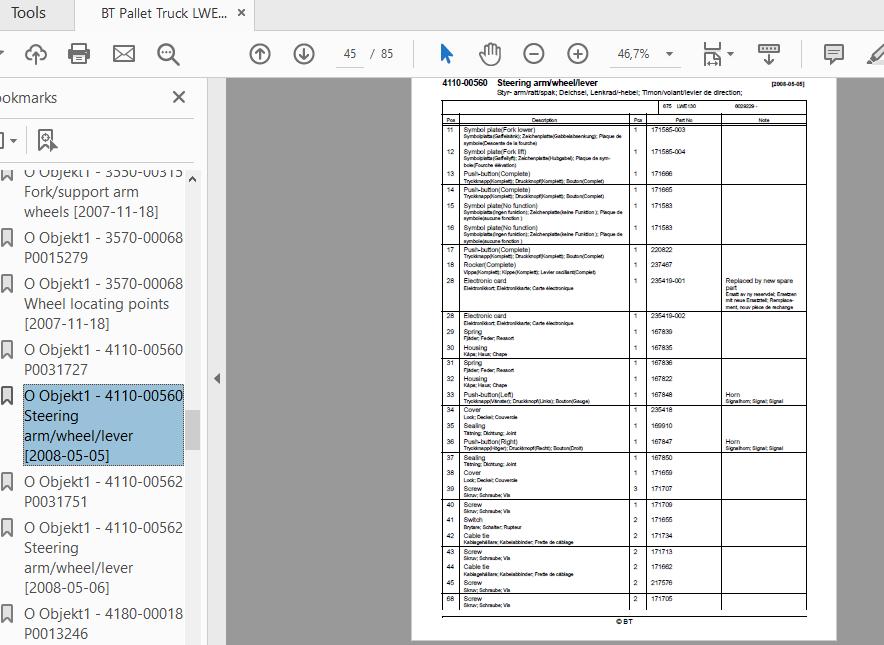This screenshot has width=884, height=645.
Task: Go to previous page arrow
Action: (x=260, y=54)
